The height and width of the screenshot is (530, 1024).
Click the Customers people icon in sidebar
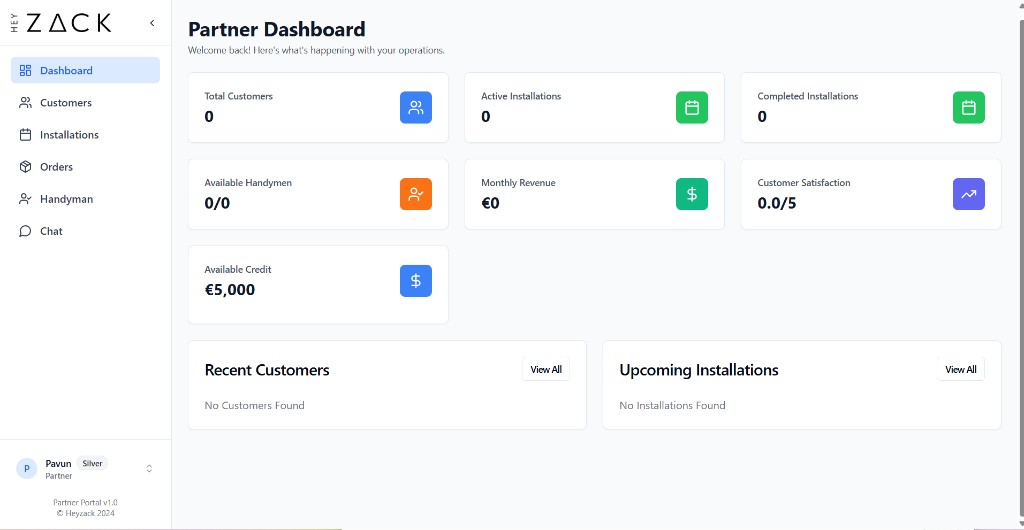(25, 102)
